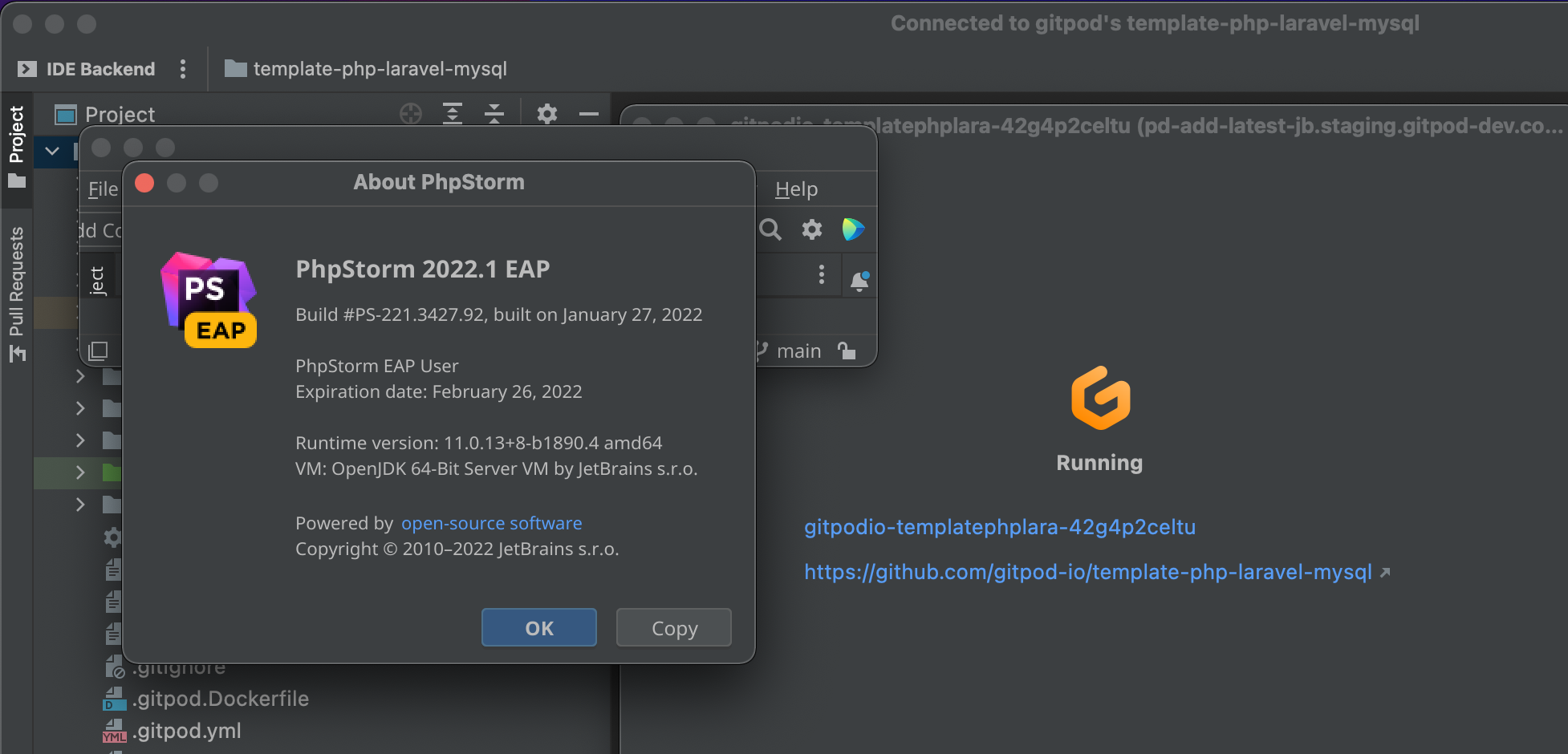Select the vertical 'ject' tab in inner window
This screenshot has width=1568, height=754.
pos(97,281)
